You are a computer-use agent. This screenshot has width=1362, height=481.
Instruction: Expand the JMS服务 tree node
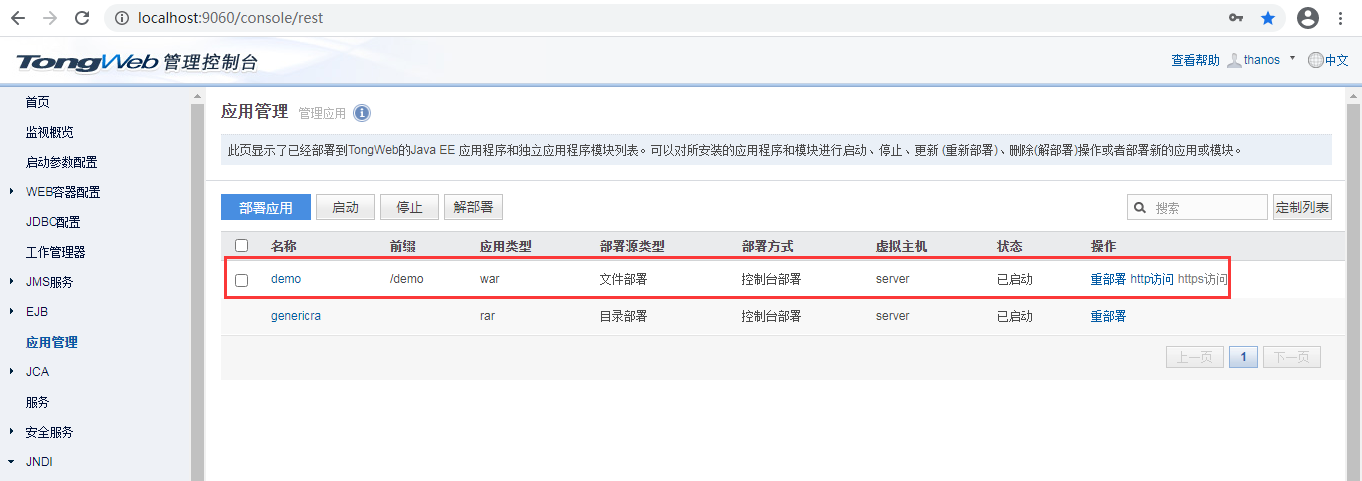pyautogui.click(x=11, y=282)
